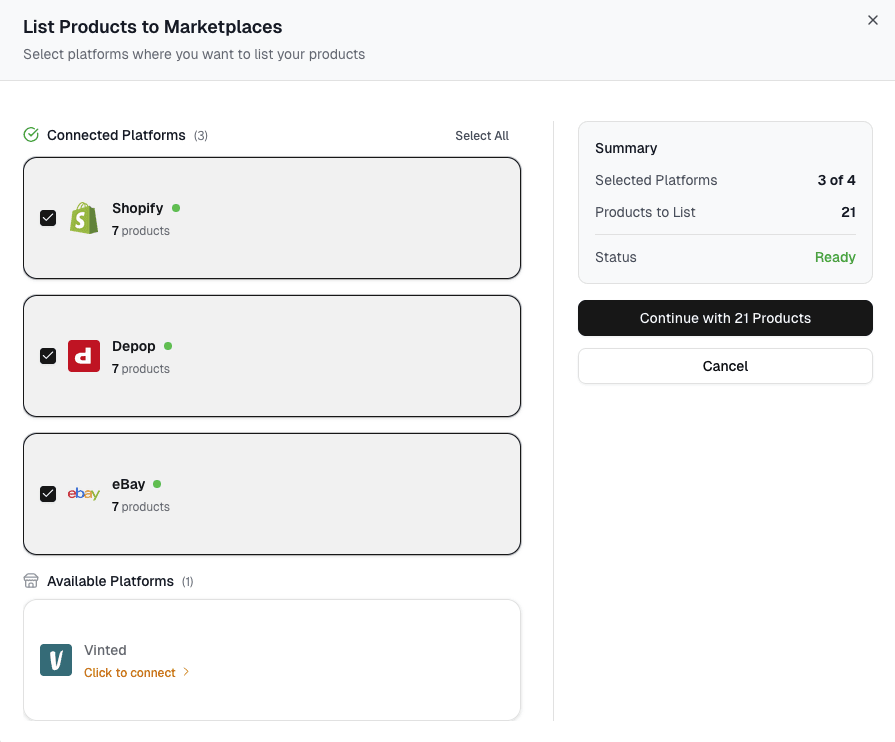Click the Cancel button

(725, 366)
